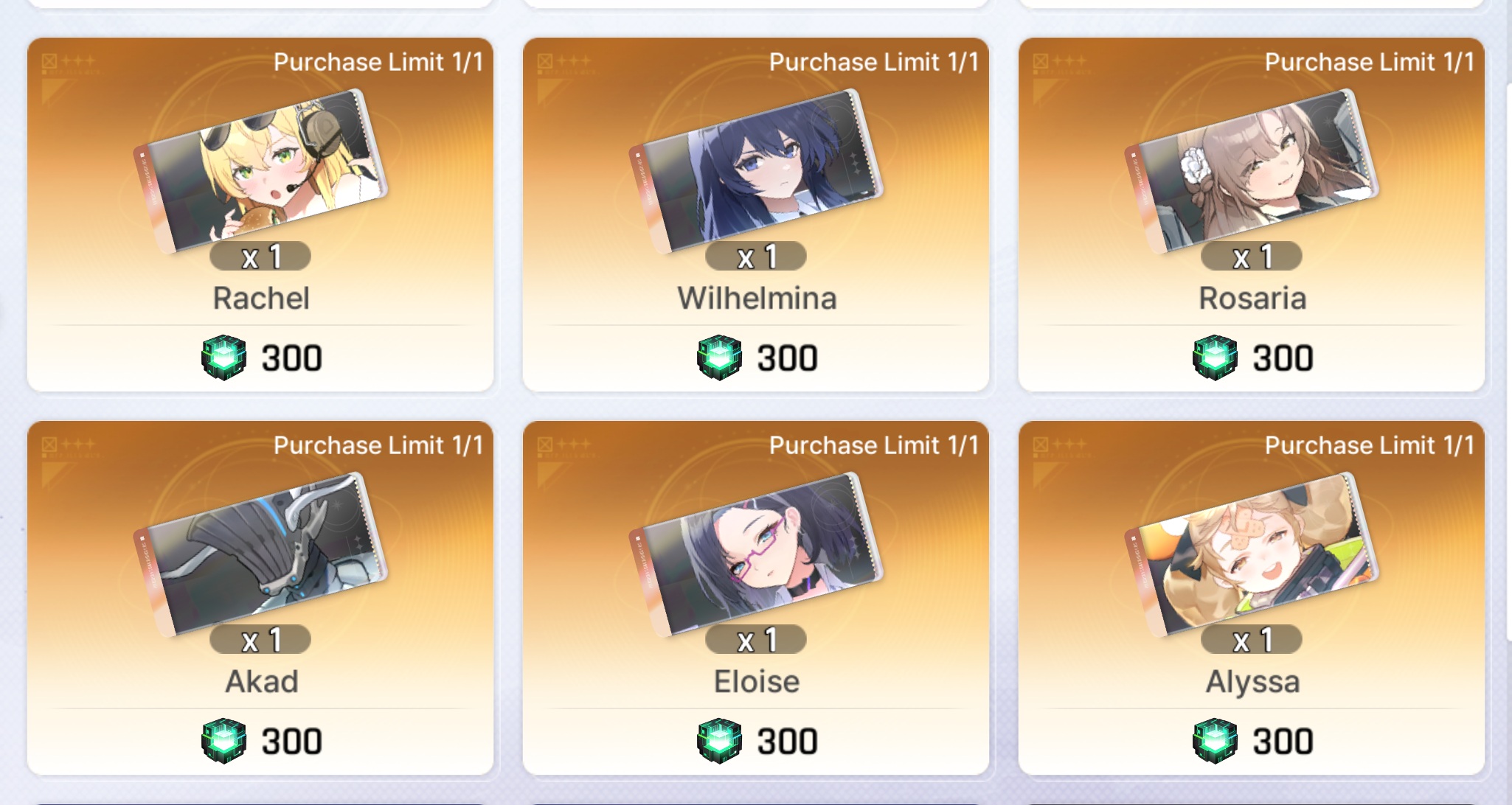The image size is (1512, 805).
Task: Select Akad's character ticket thumbnail
Action: pyautogui.click(x=260, y=554)
